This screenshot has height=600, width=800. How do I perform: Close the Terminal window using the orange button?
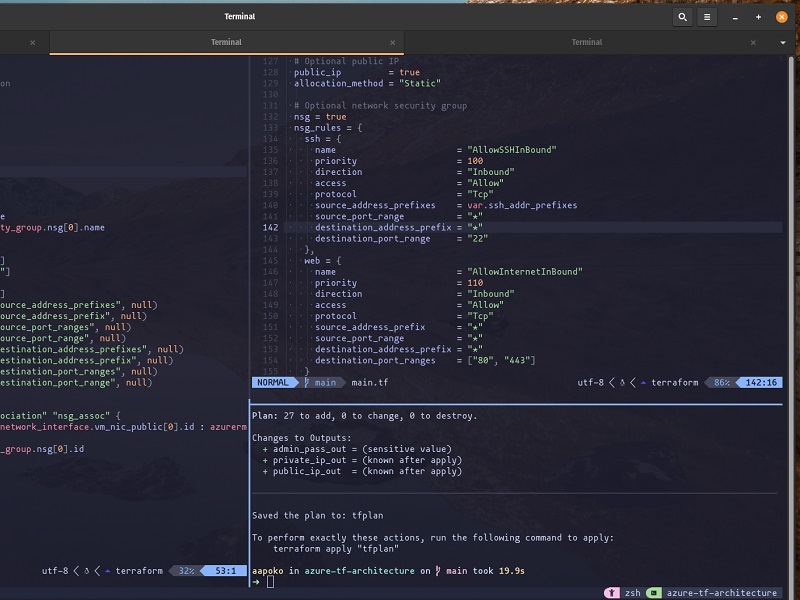pos(782,17)
